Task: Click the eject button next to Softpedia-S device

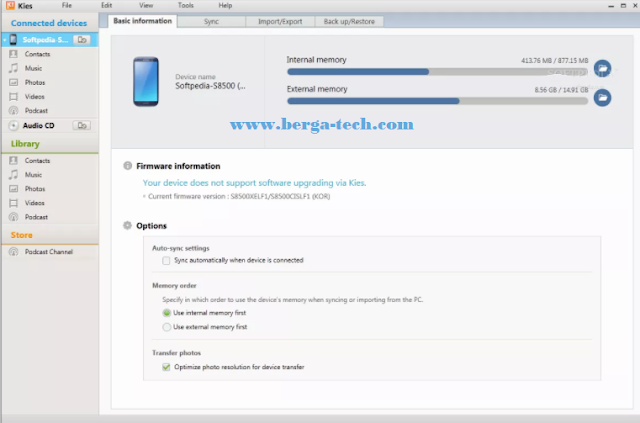Action: 82,40
